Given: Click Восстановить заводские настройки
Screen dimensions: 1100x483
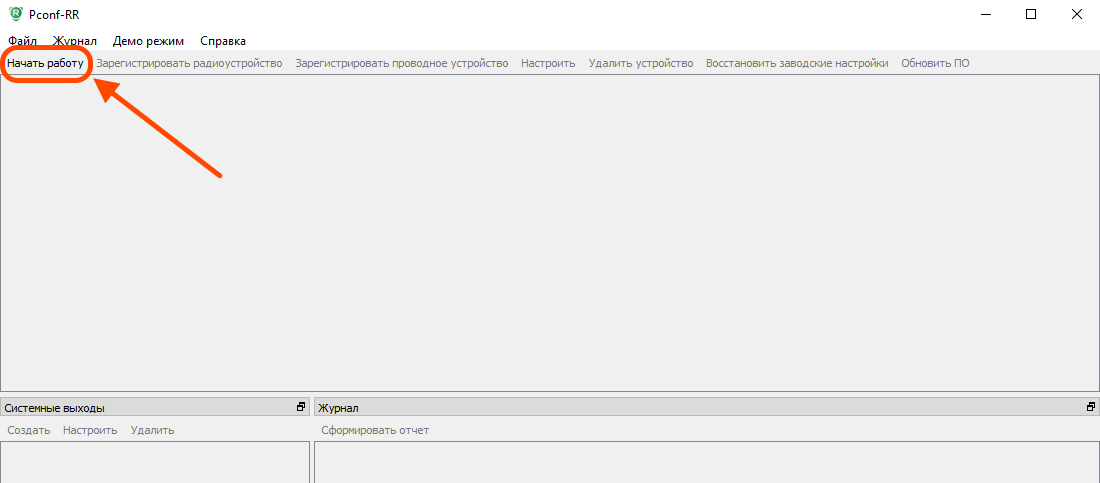Looking at the screenshot, I should [796, 63].
